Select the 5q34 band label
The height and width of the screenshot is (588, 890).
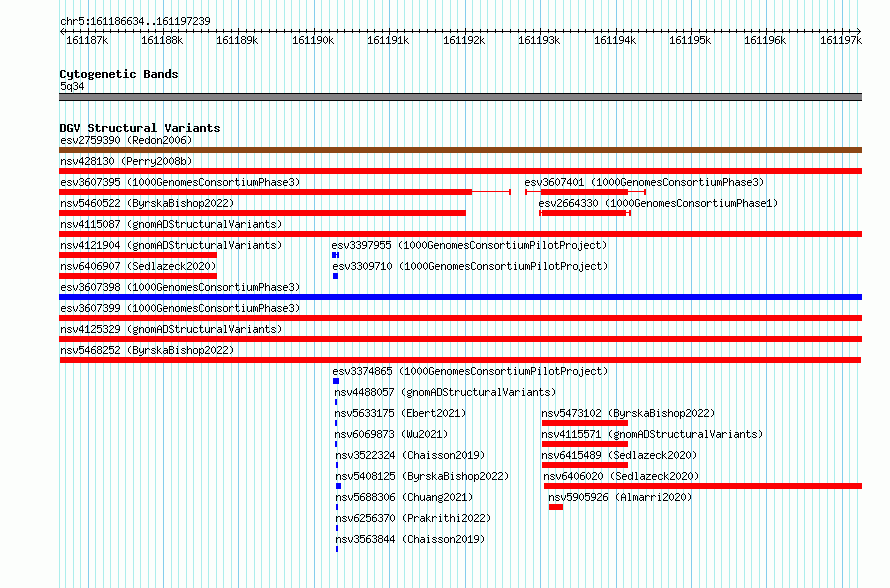(x=72, y=86)
